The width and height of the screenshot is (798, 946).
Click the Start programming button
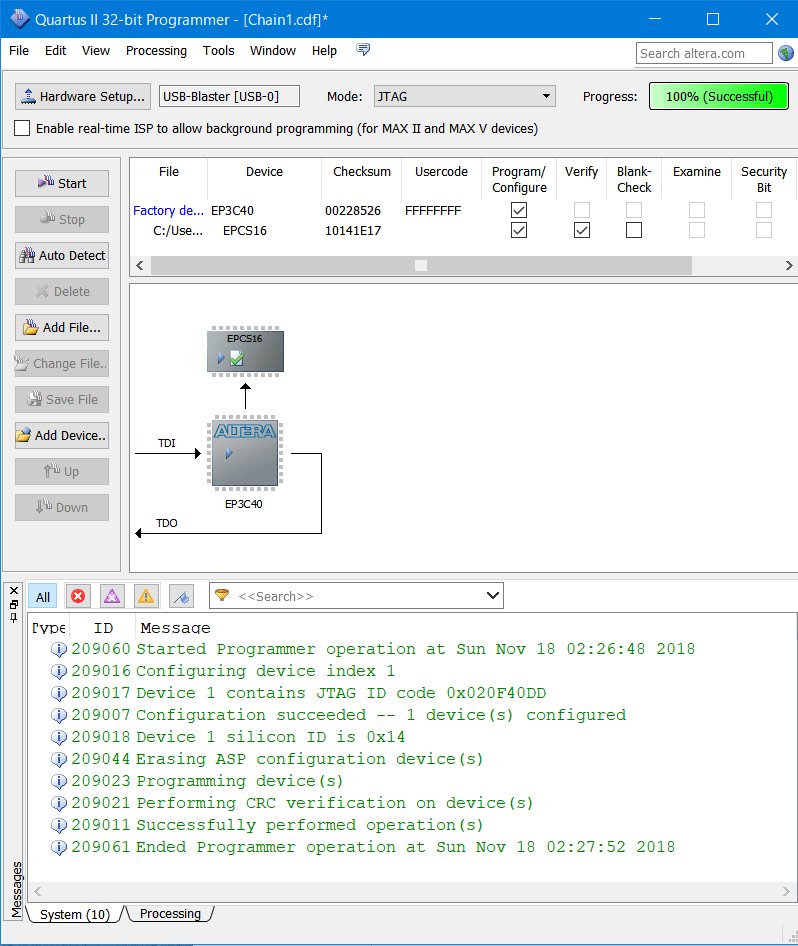[62, 183]
